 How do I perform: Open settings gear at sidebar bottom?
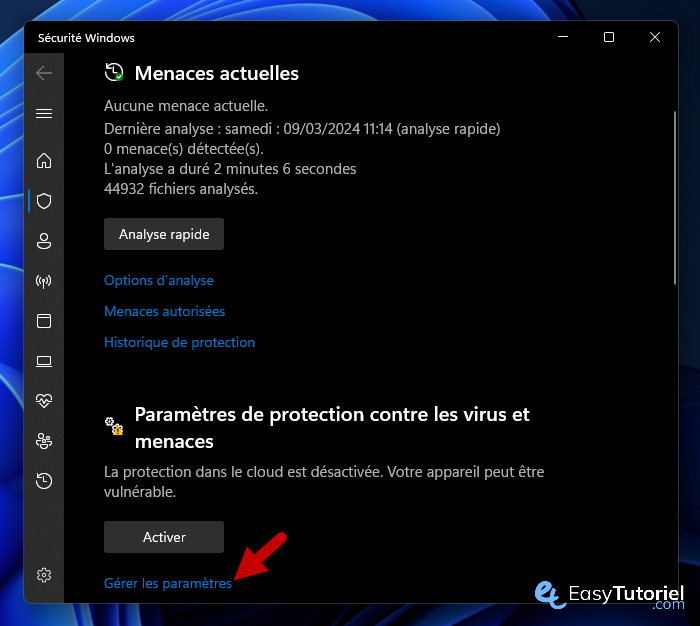[44, 575]
